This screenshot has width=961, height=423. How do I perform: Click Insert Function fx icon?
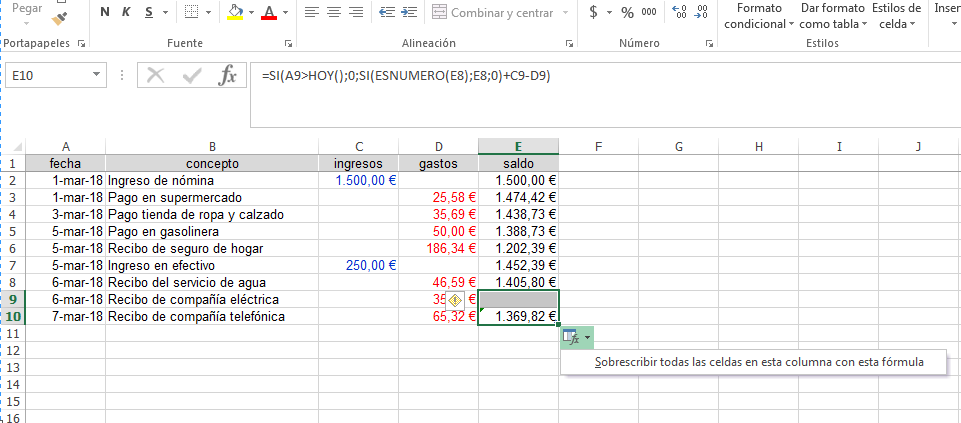(x=228, y=75)
